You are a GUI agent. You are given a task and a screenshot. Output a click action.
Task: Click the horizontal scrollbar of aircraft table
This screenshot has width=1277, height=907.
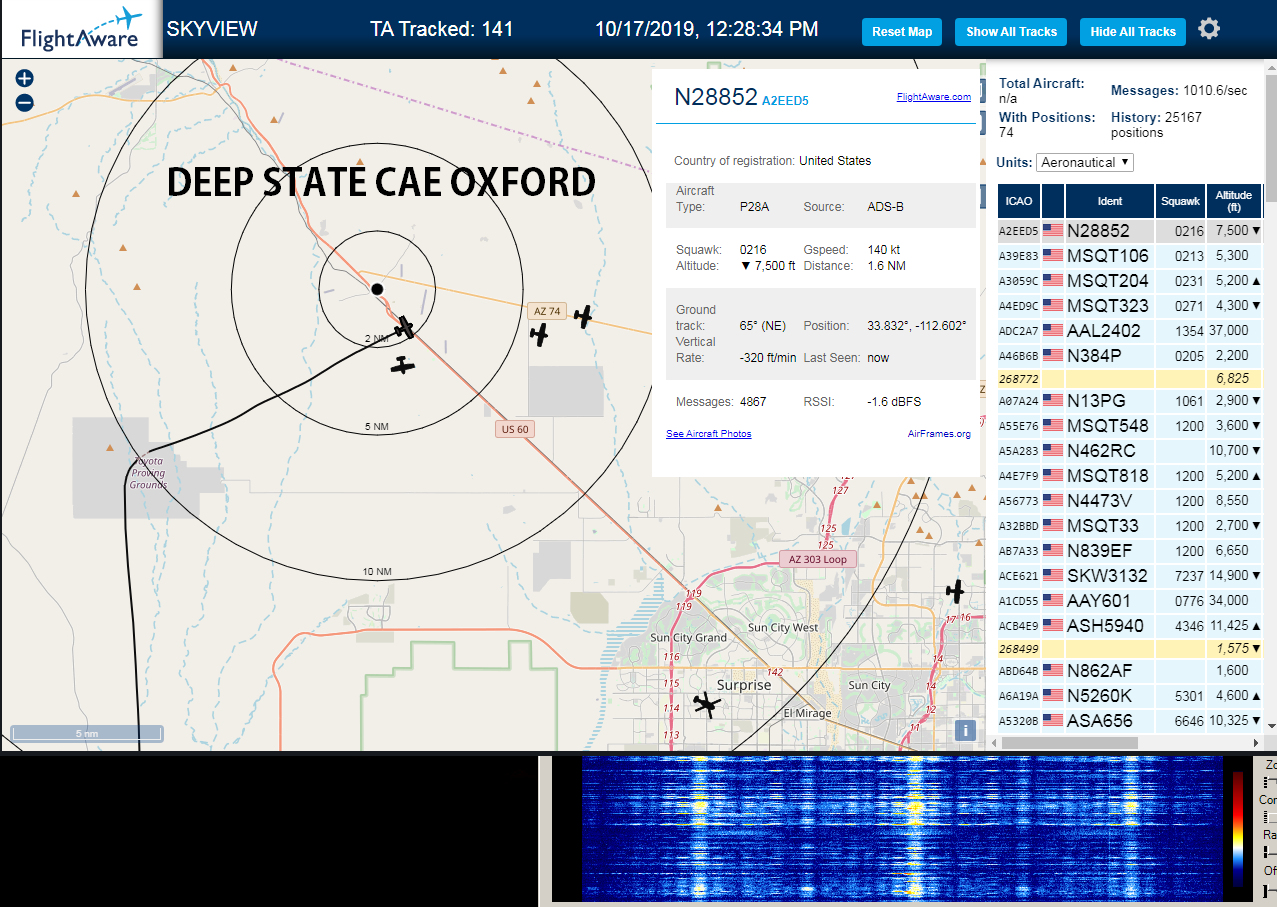point(1069,742)
